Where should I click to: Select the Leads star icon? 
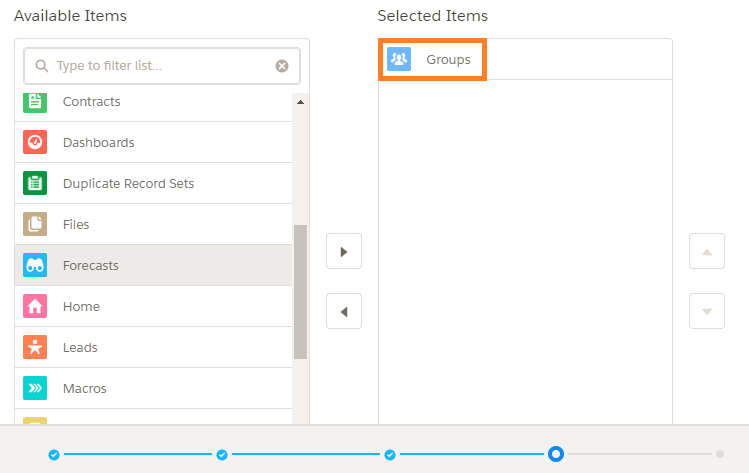(35, 347)
